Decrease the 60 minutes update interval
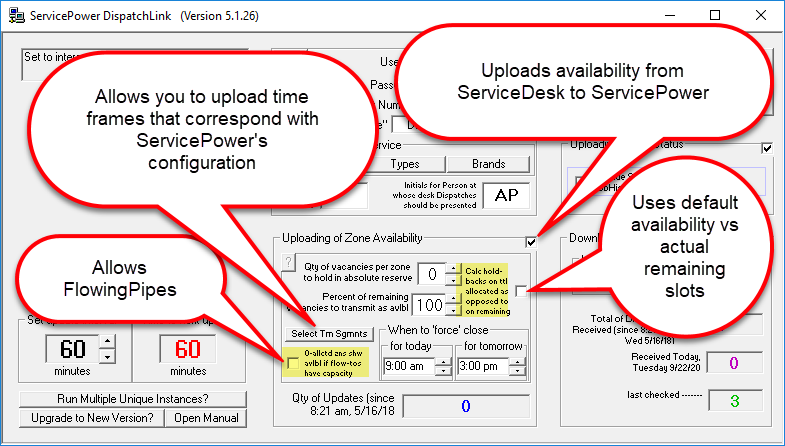Screen dimensions: 785x446 click(107, 356)
